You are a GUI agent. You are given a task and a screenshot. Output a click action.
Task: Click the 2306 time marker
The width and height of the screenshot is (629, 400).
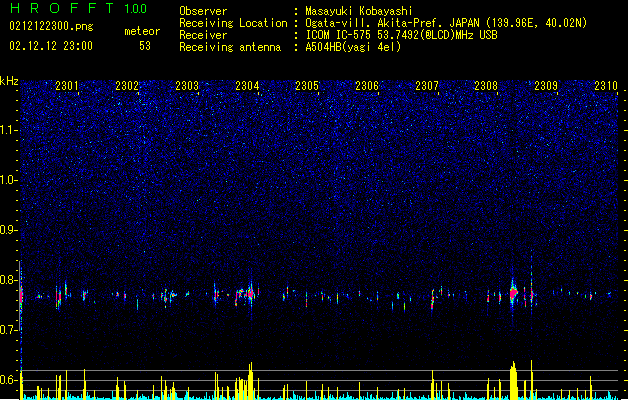367,86
